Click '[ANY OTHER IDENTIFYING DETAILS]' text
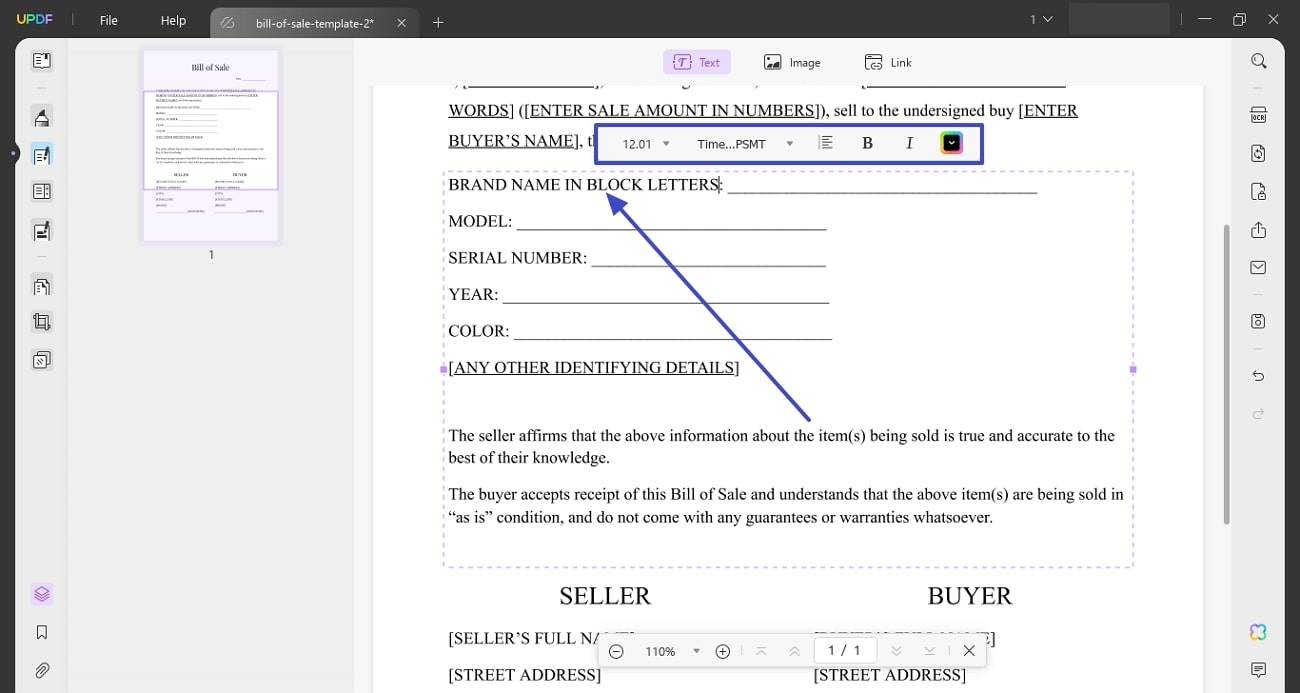The image size is (1300, 693). (x=594, y=368)
